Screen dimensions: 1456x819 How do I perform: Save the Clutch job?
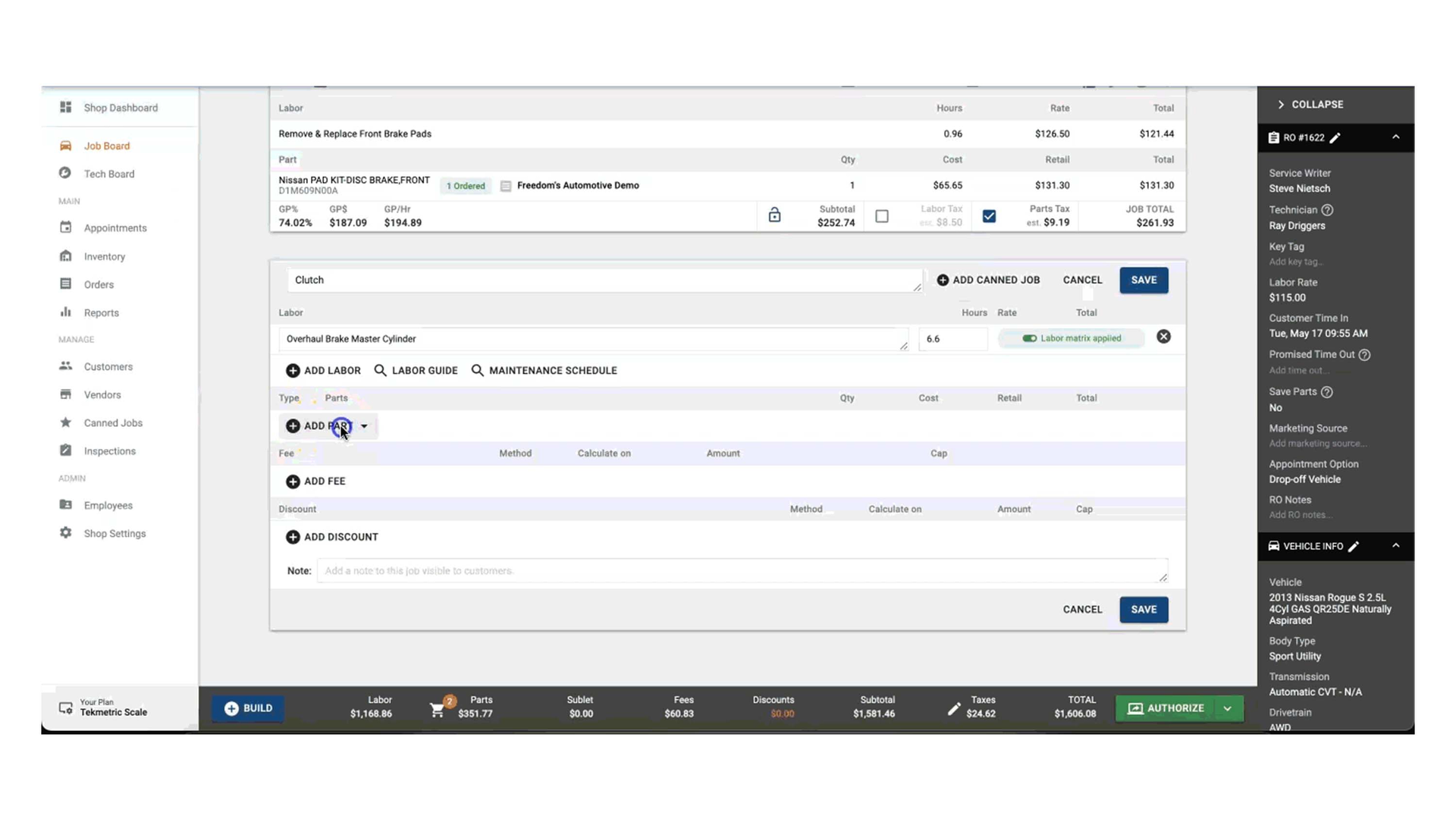(x=1144, y=280)
